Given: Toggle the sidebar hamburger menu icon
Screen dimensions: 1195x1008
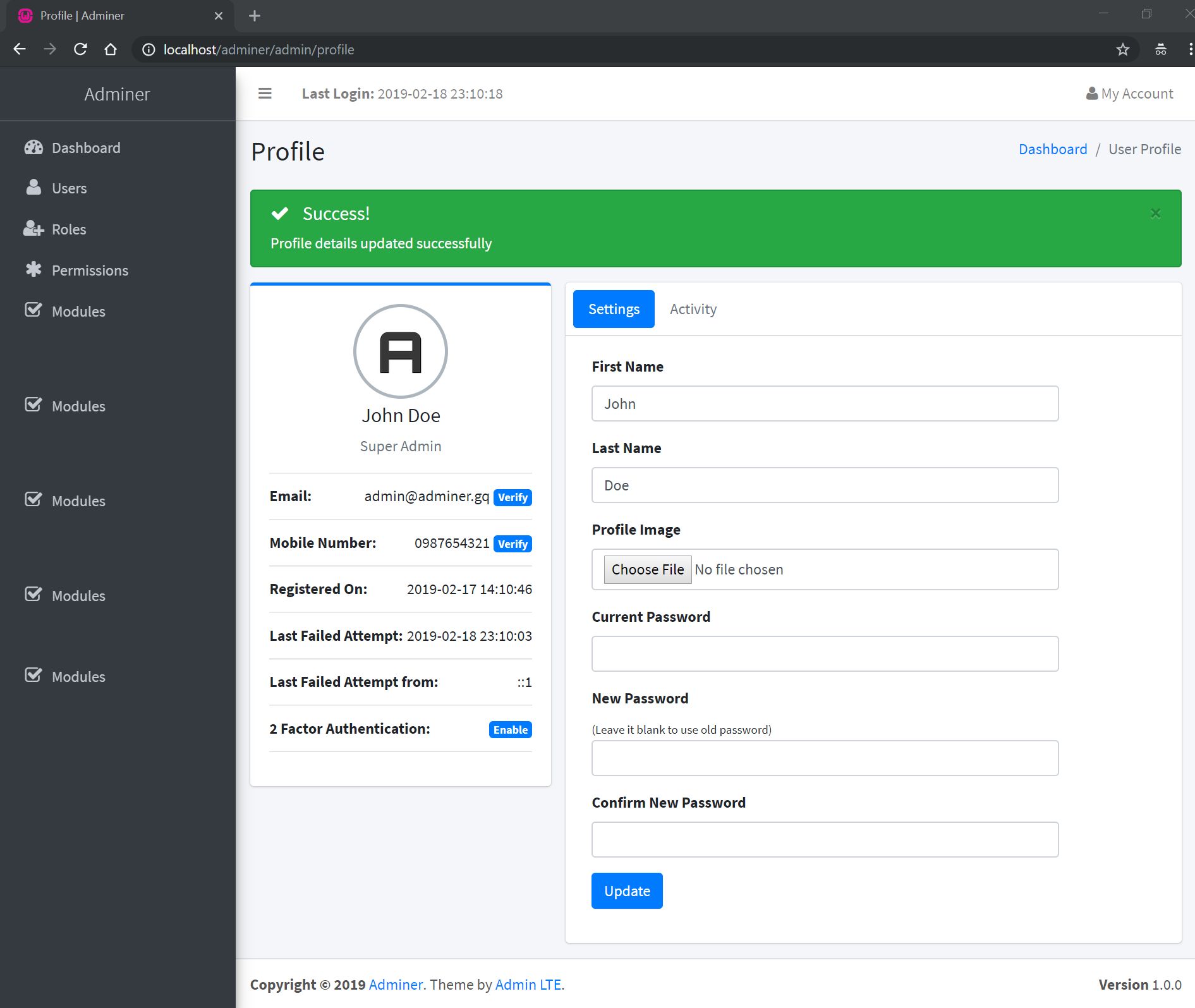Looking at the screenshot, I should pyautogui.click(x=265, y=94).
